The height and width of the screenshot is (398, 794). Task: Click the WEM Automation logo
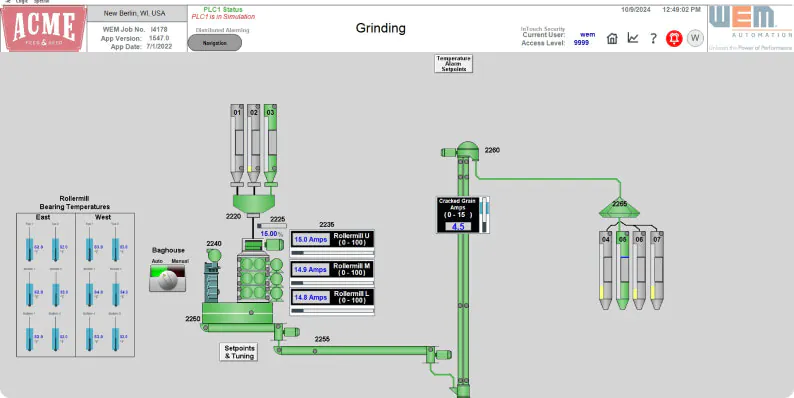click(x=750, y=28)
